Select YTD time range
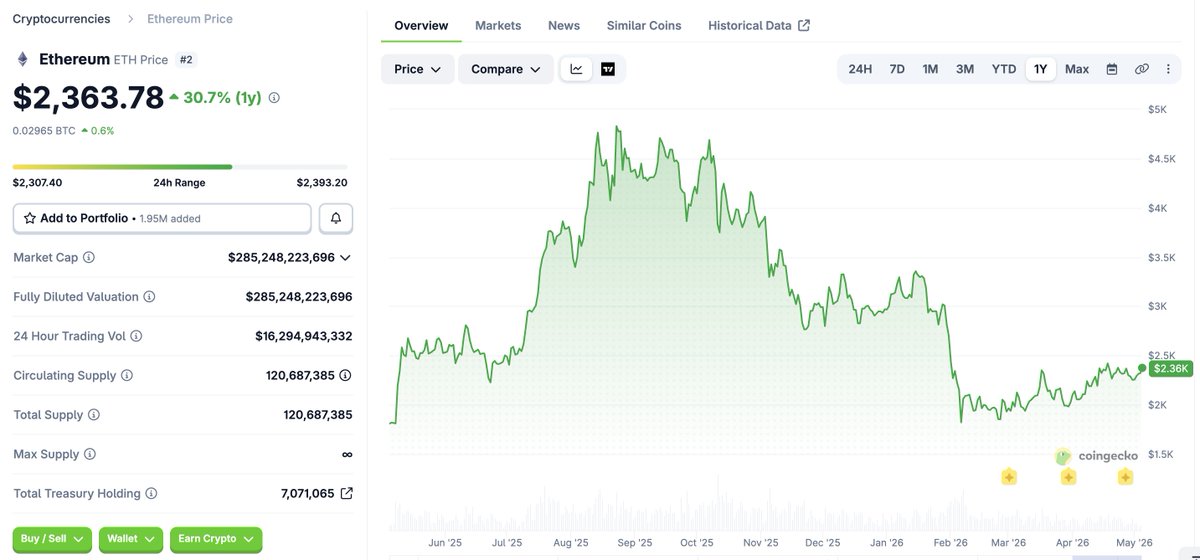The width and height of the screenshot is (1200, 560). 1004,69
